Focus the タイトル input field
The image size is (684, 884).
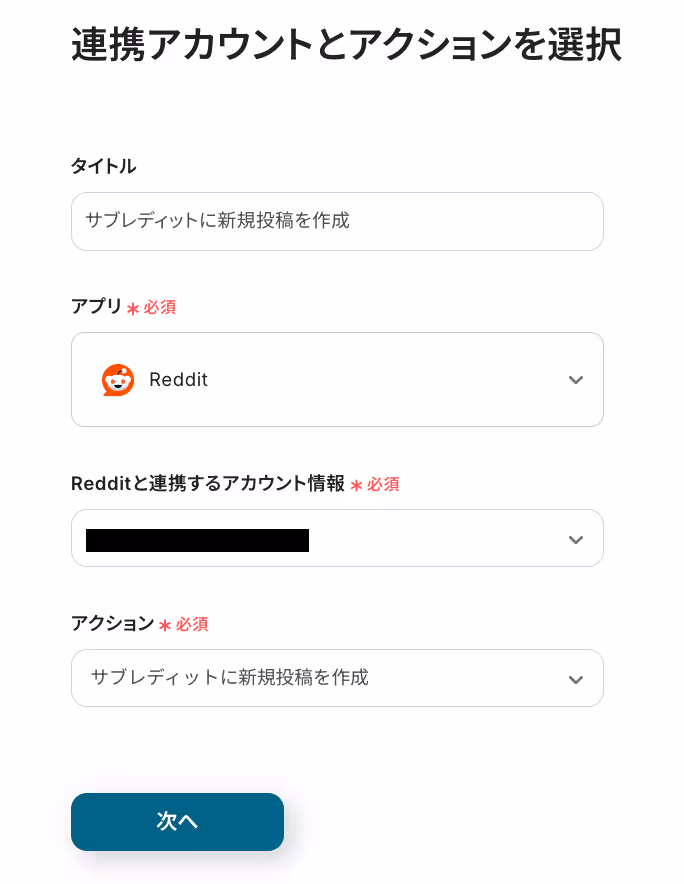[x=337, y=222]
